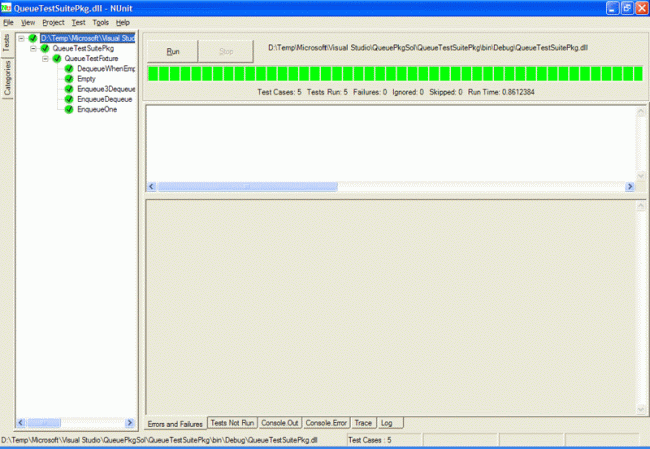Select the QueueTestSuitePkg node label
This screenshot has height=449, width=650.
click(83, 49)
